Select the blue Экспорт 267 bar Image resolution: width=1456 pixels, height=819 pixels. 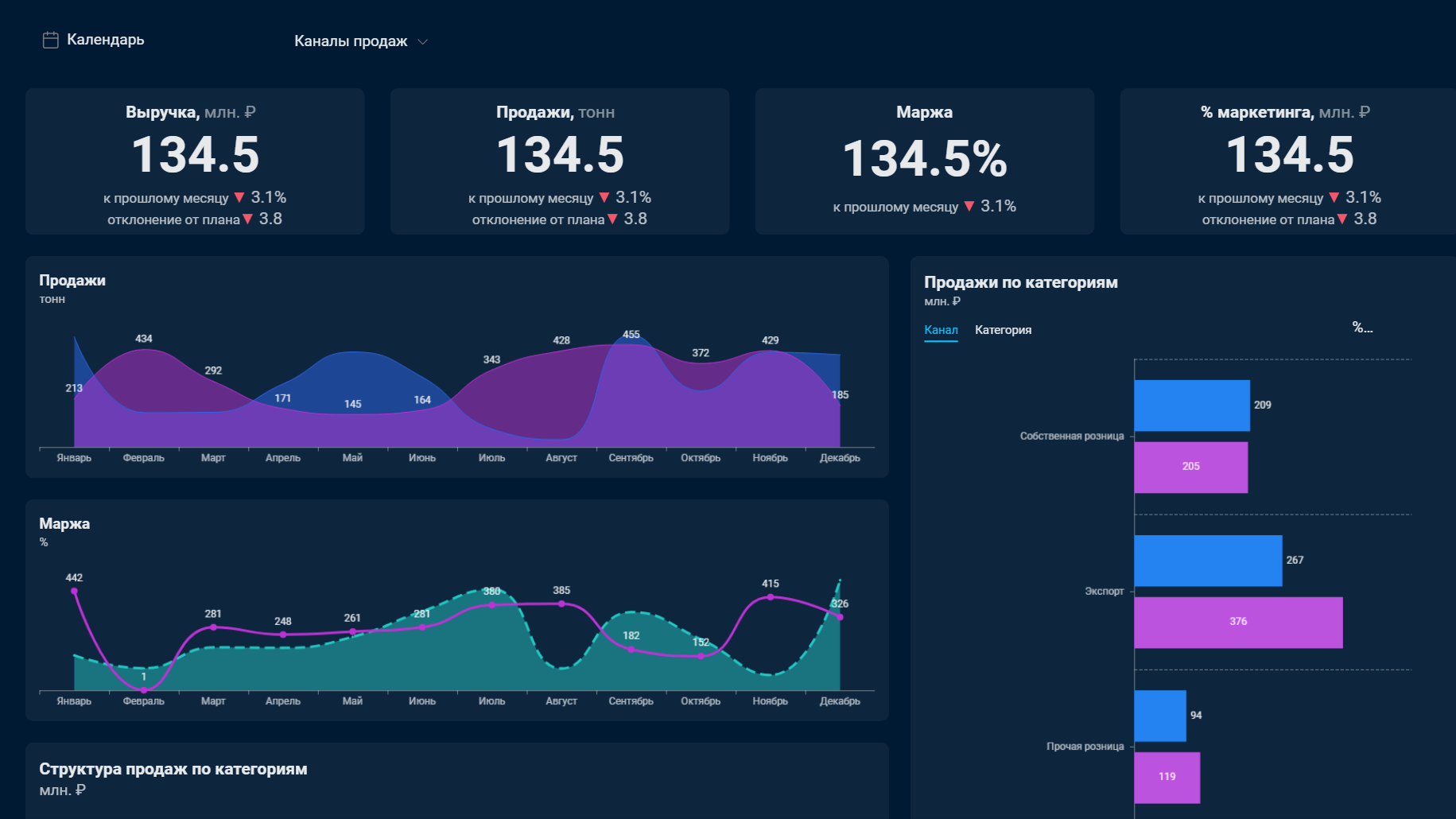(1208, 561)
